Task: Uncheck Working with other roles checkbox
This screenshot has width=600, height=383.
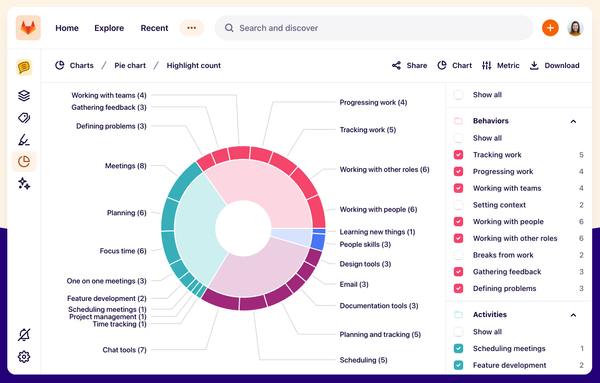Action: click(458, 238)
